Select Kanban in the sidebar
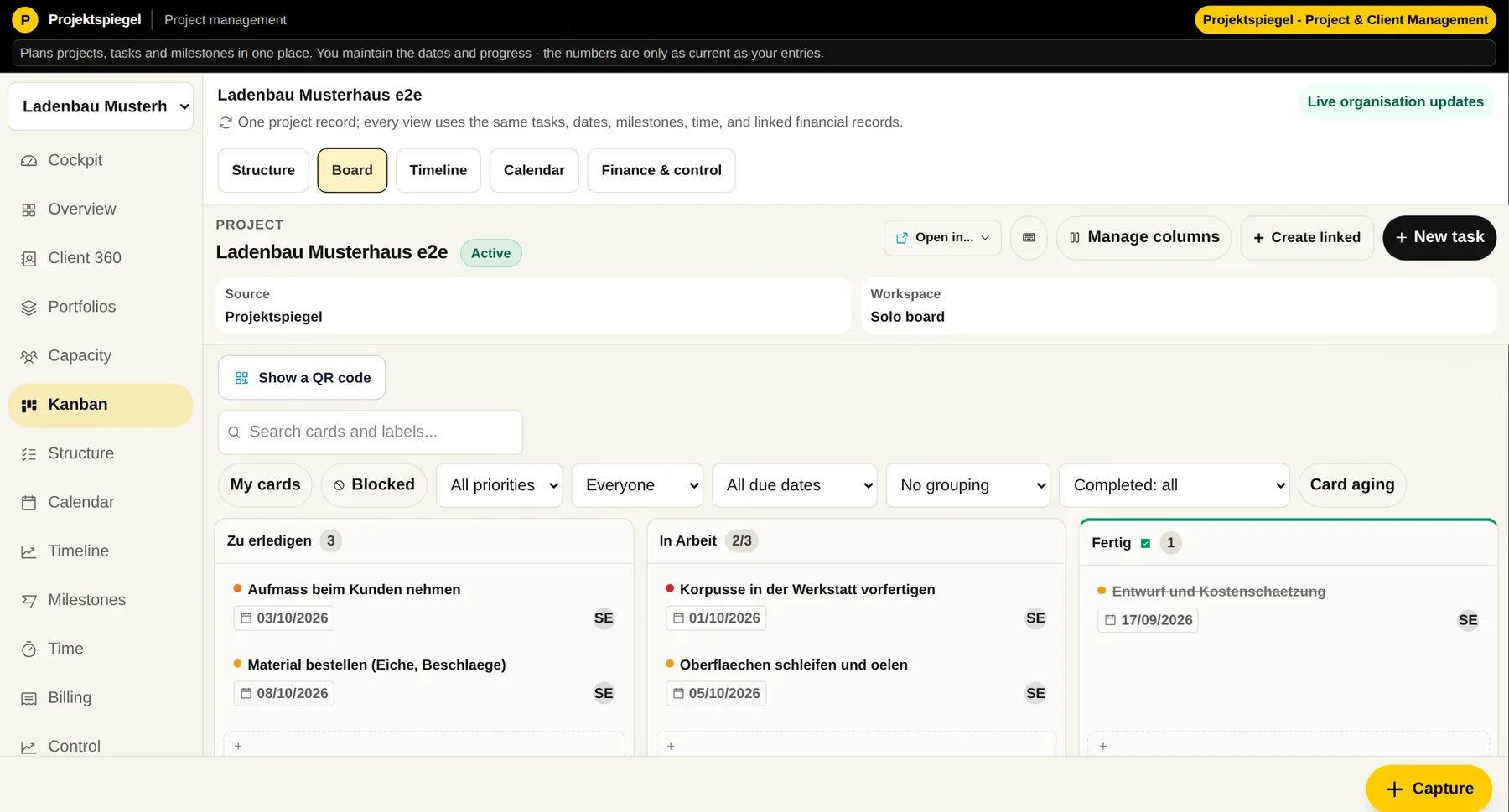Viewport: 1509px width, 812px height. pyautogui.click(x=101, y=405)
